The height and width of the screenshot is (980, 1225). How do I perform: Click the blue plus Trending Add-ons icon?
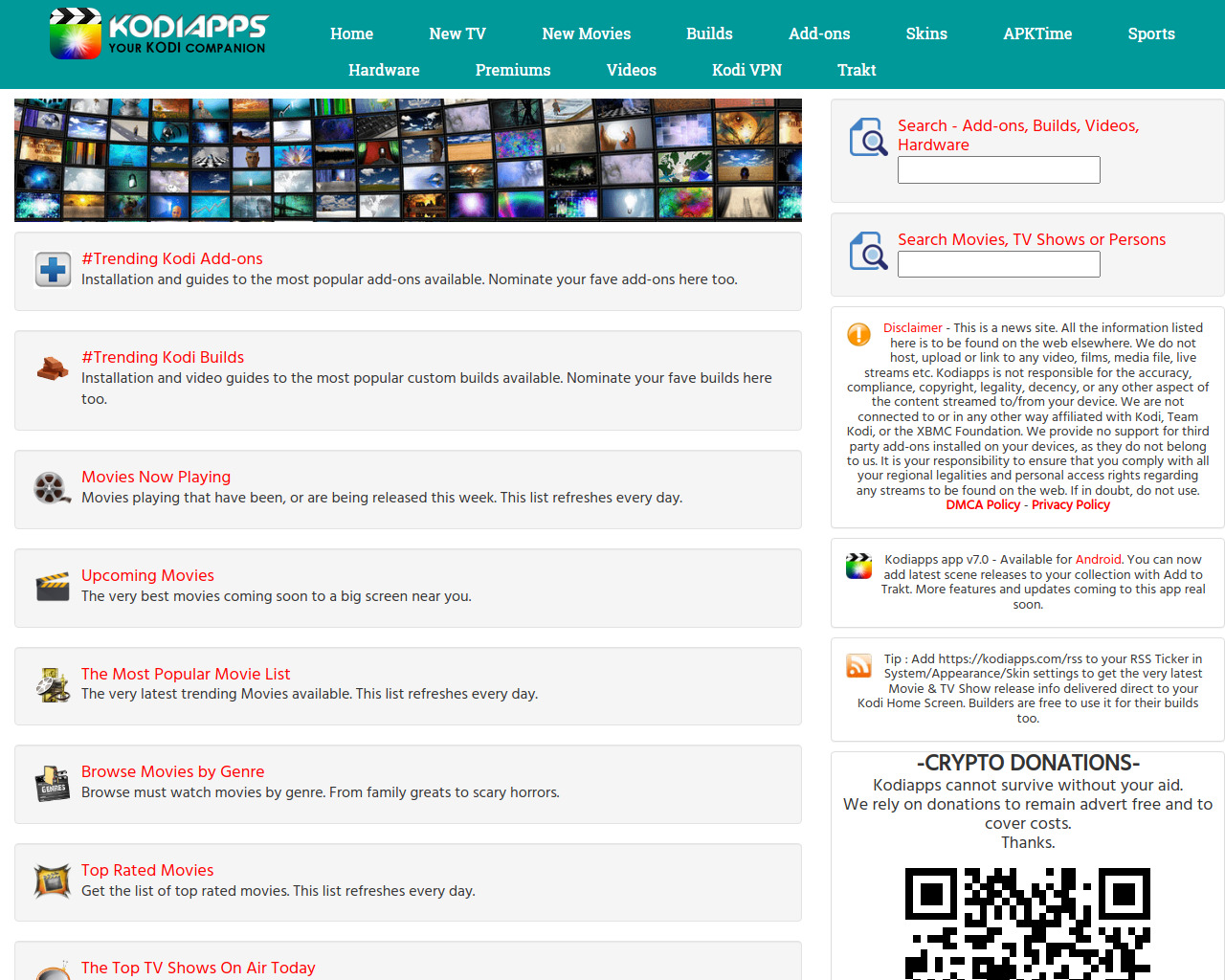pyautogui.click(x=53, y=270)
